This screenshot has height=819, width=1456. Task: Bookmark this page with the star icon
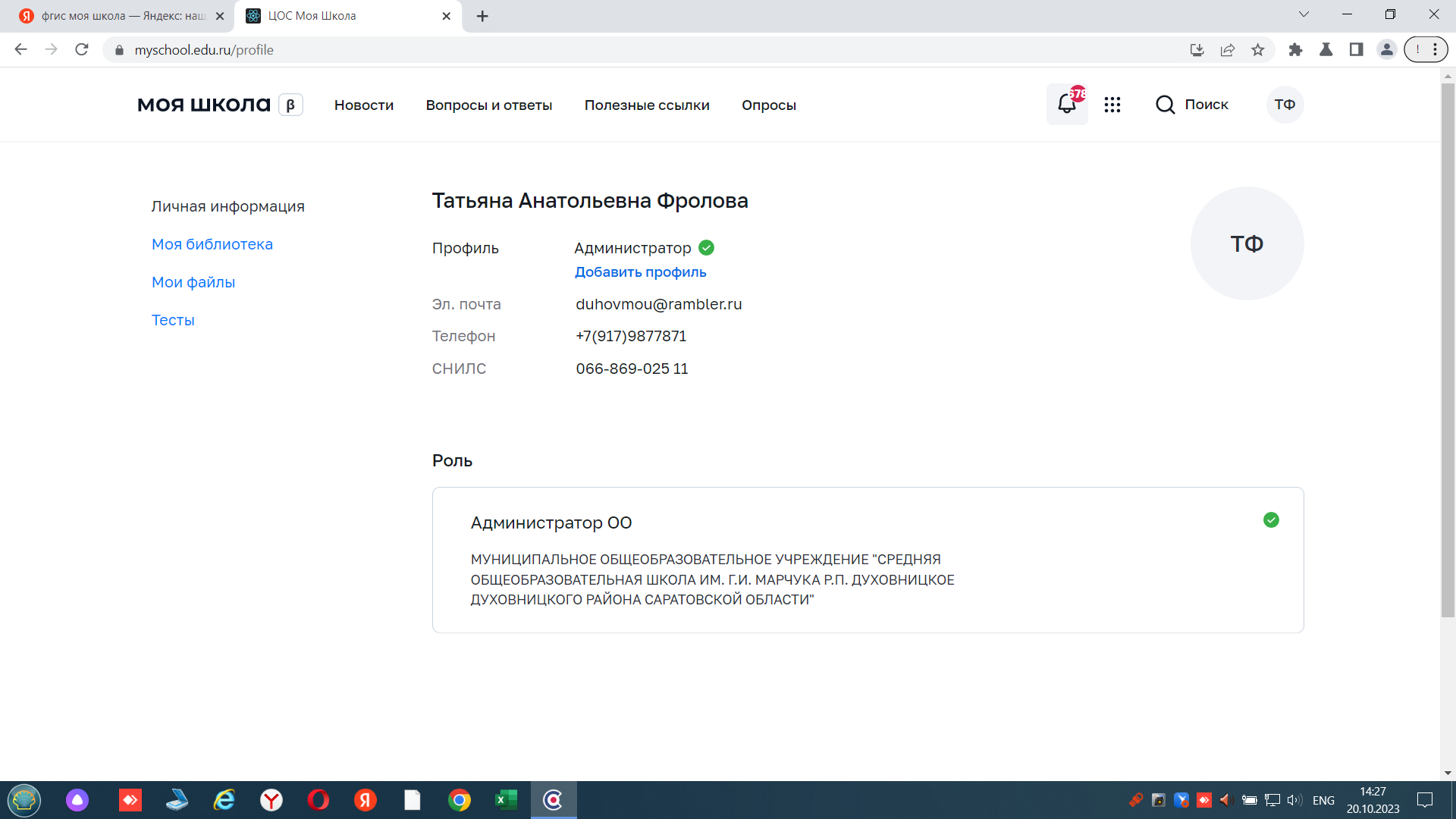(x=1258, y=50)
